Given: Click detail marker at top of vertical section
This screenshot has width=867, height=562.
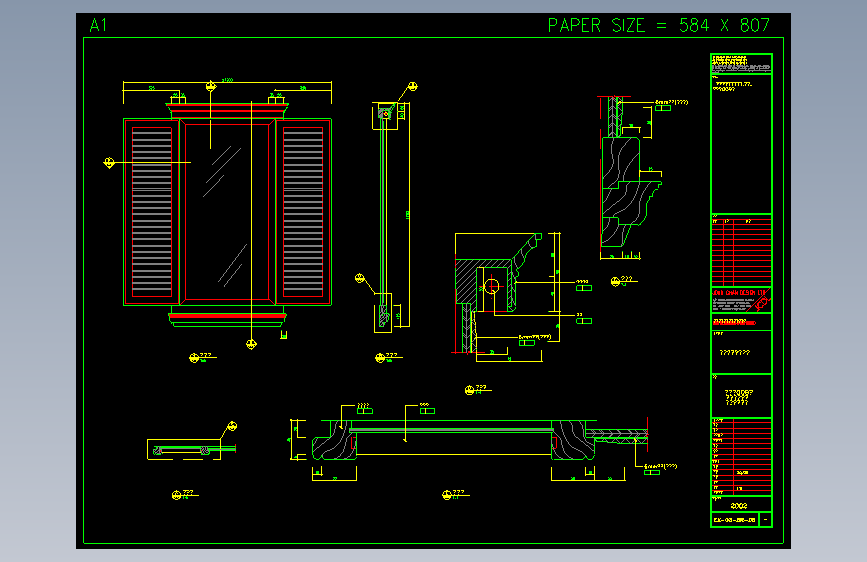Looking at the screenshot, I should coord(412,87).
